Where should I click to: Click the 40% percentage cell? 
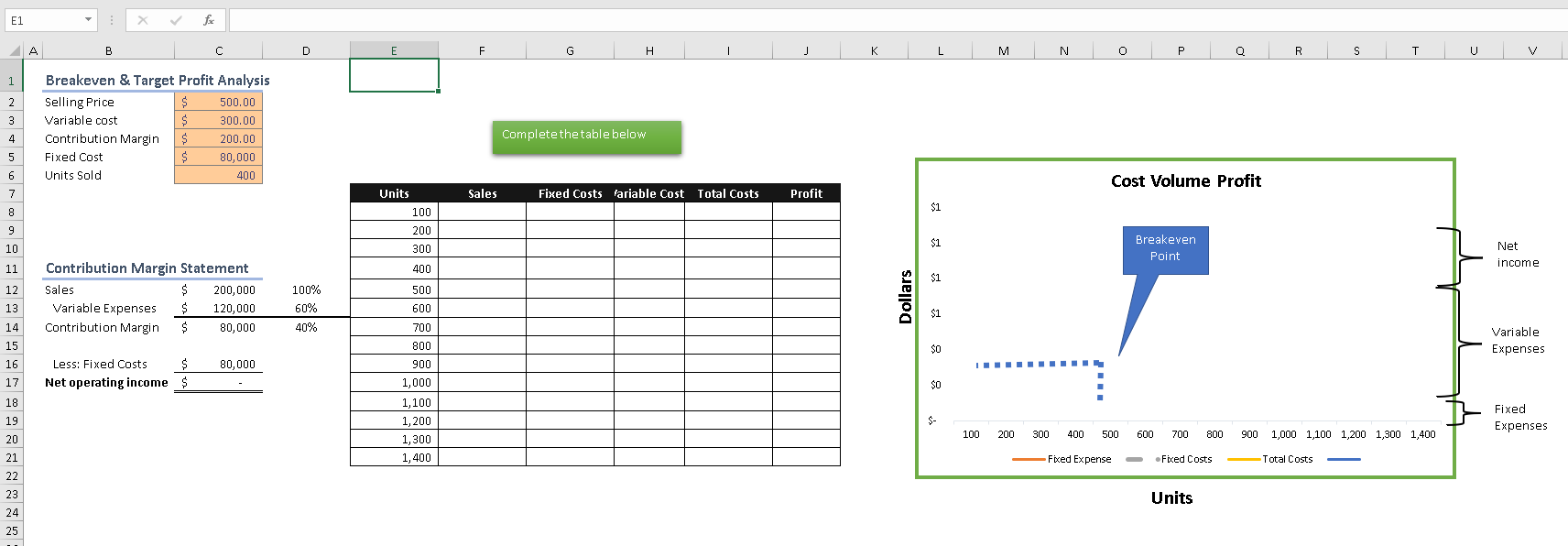306,327
